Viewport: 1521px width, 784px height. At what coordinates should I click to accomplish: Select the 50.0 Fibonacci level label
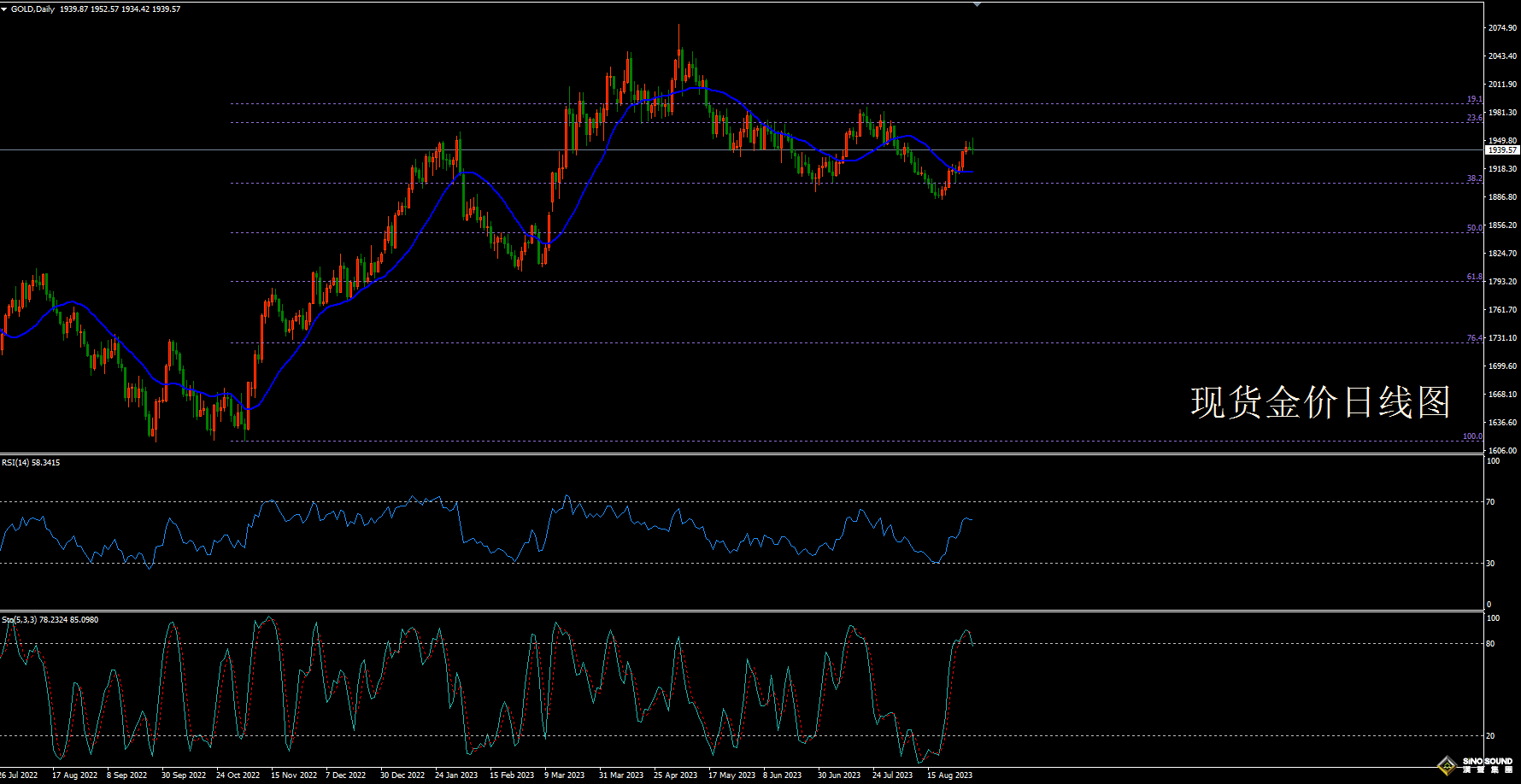tap(1474, 228)
